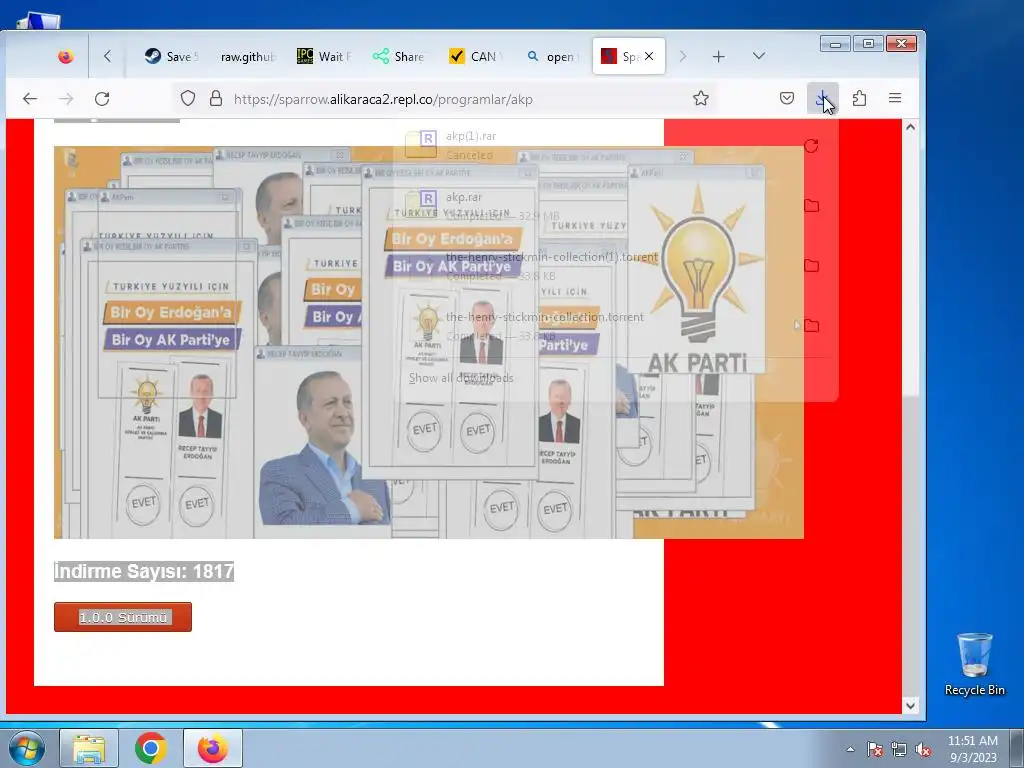This screenshot has width=1024, height=768.
Task: Go forward one page
Action: [x=66, y=99]
